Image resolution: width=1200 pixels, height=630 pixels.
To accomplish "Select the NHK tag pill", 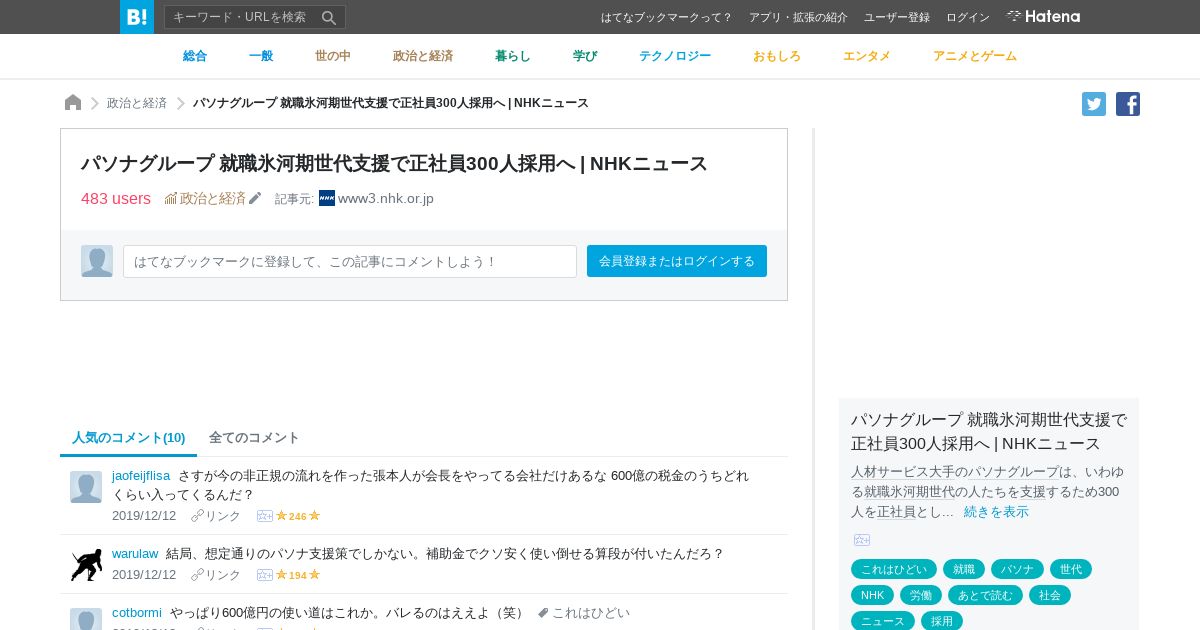I will point(872,595).
